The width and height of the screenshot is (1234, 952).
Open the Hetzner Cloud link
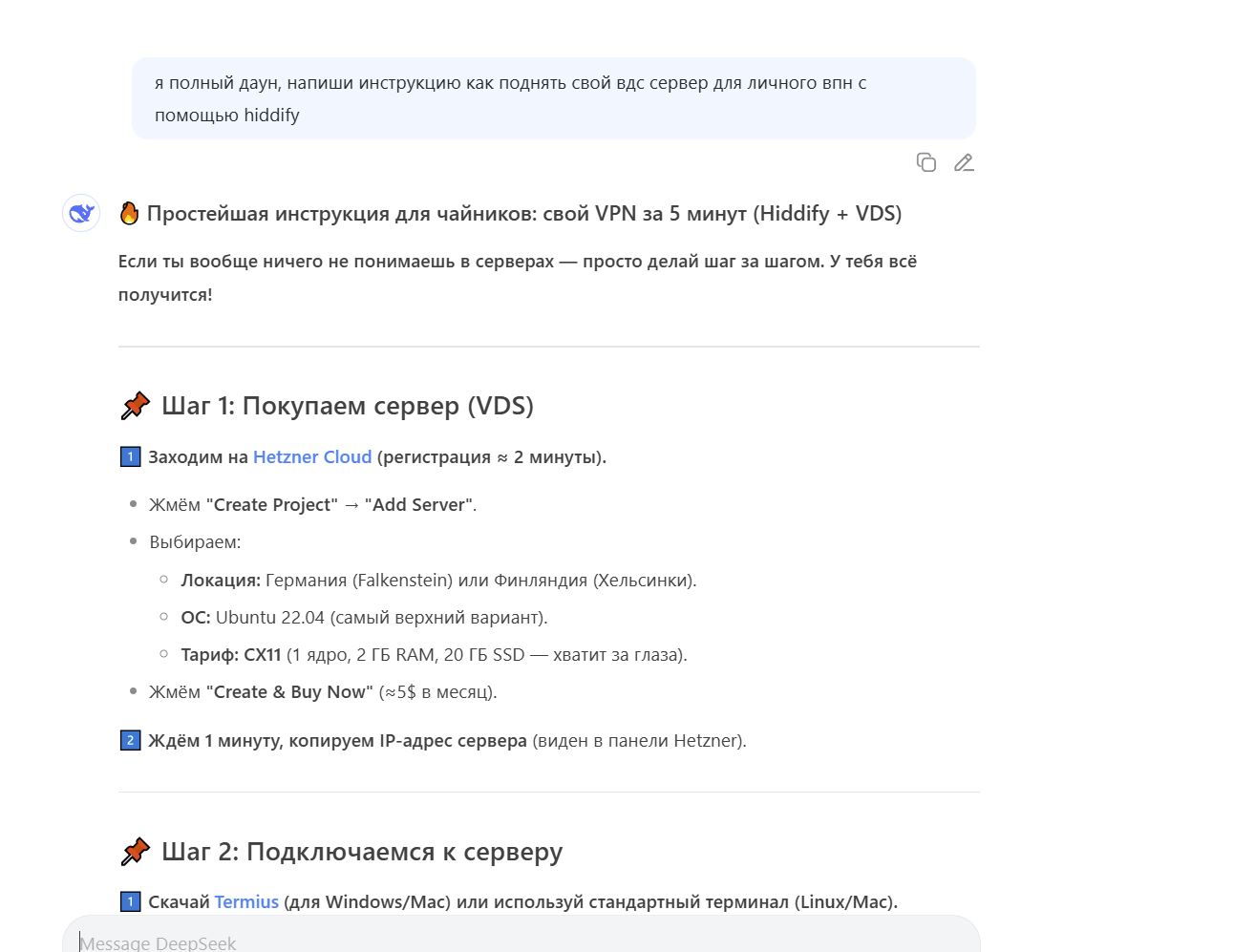tap(312, 456)
